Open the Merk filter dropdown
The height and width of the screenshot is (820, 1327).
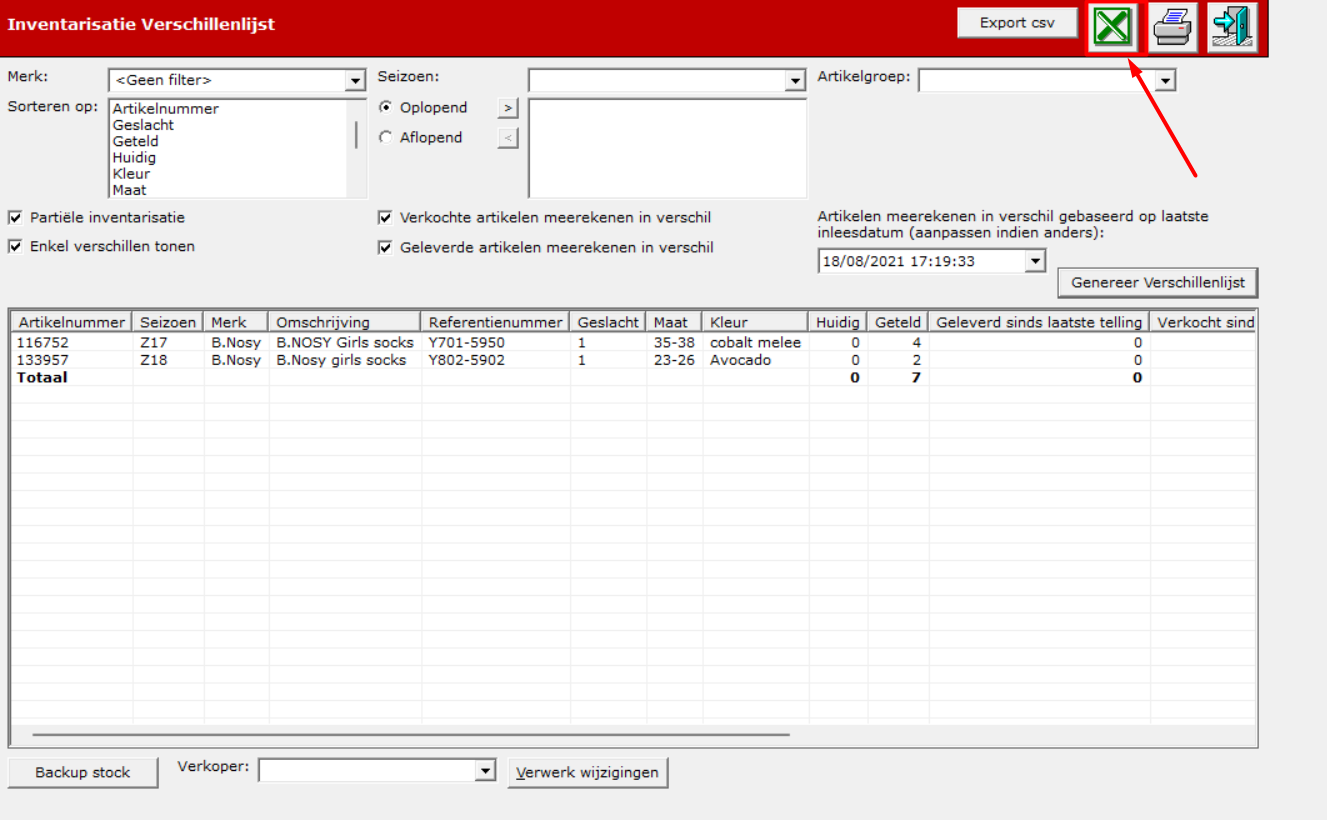(x=355, y=81)
